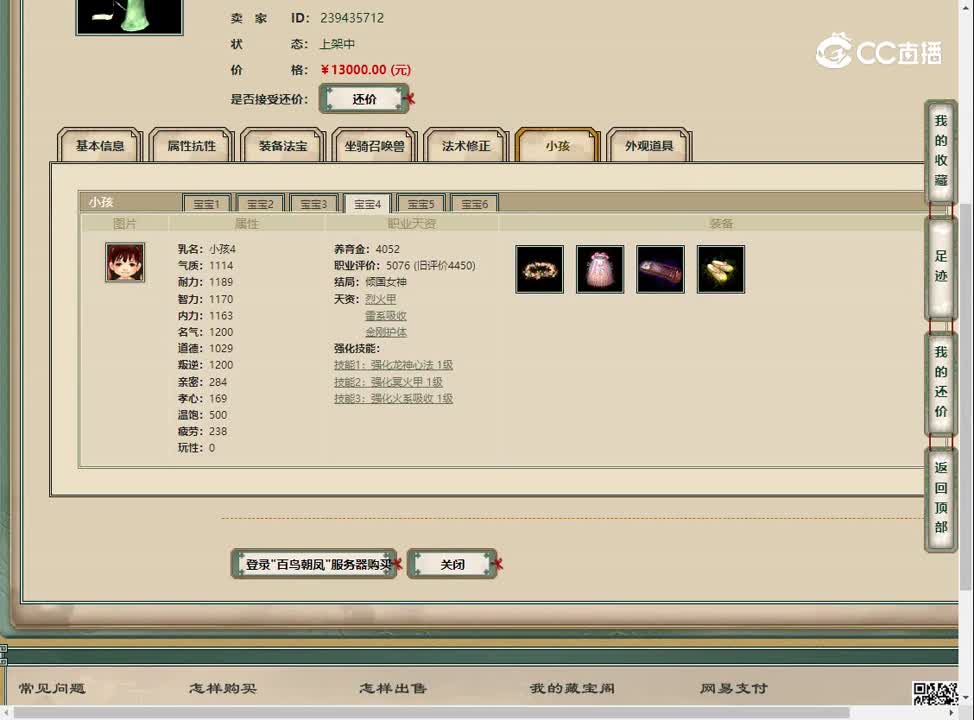Click 耐力 value 1189
The width and height of the screenshot is (974, 720).
[x=221, y=282]
